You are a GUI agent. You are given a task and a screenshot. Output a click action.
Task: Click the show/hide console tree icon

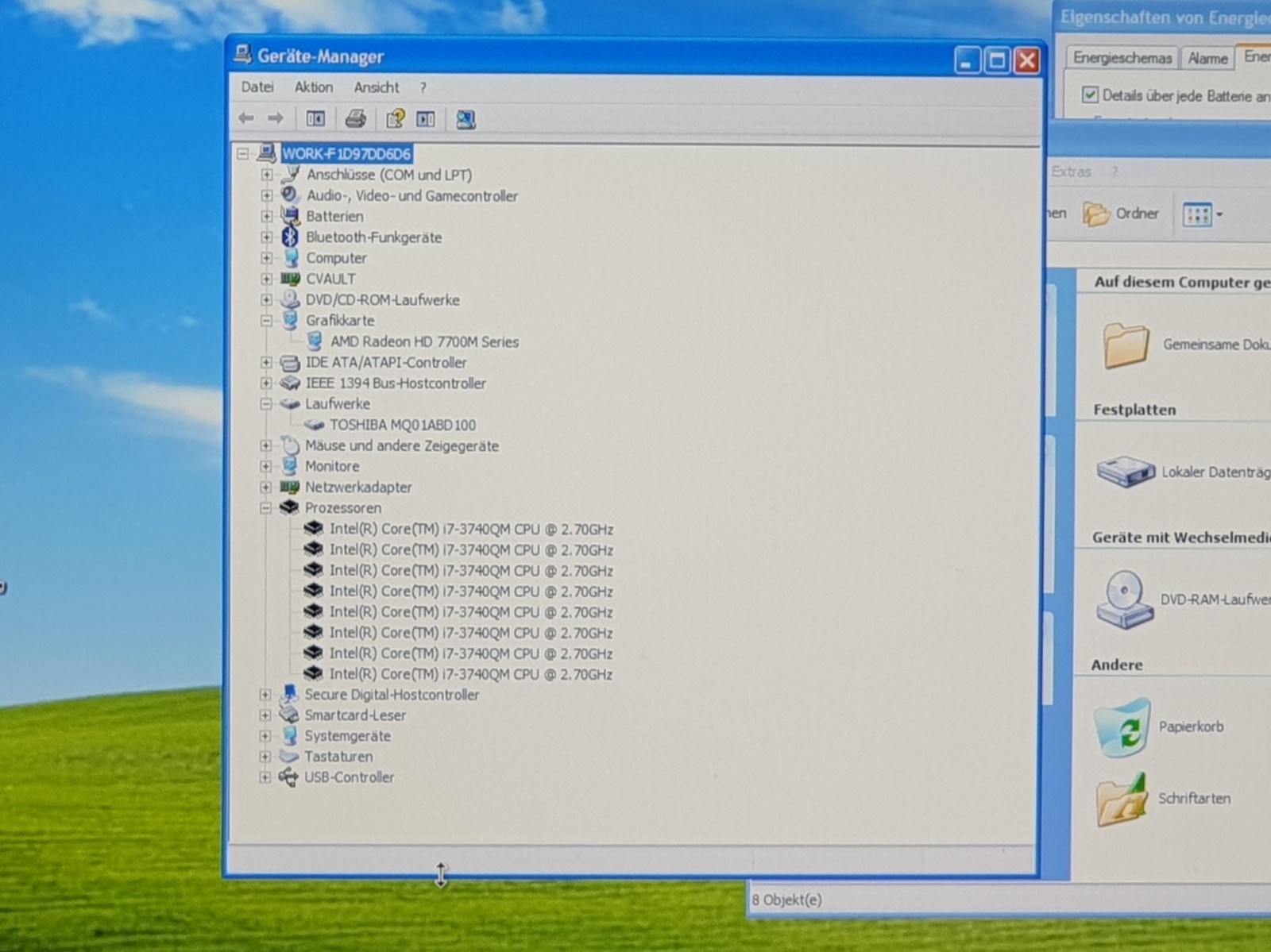pyautogui.click(x=315, y=119)
